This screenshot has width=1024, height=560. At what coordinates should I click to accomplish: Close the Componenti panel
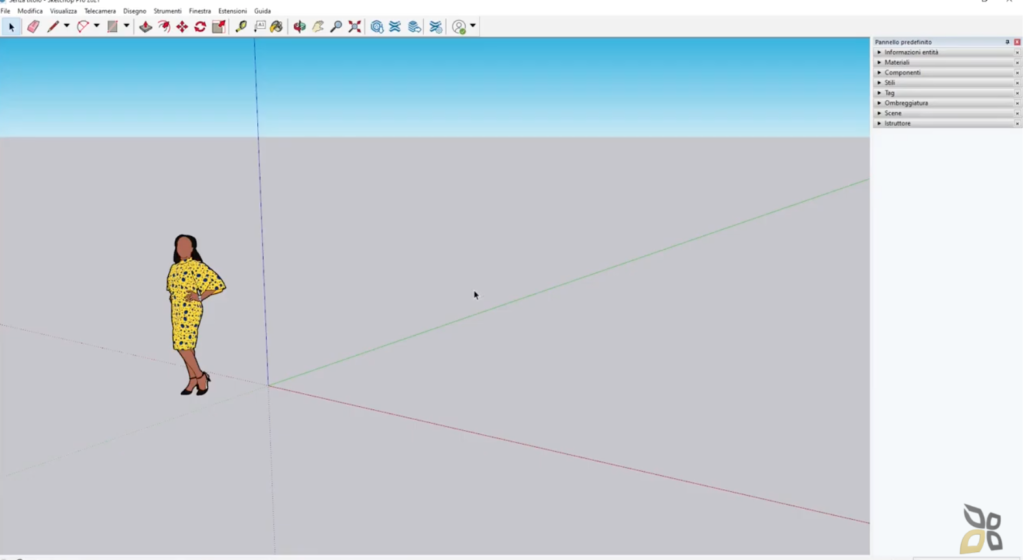1017,72
